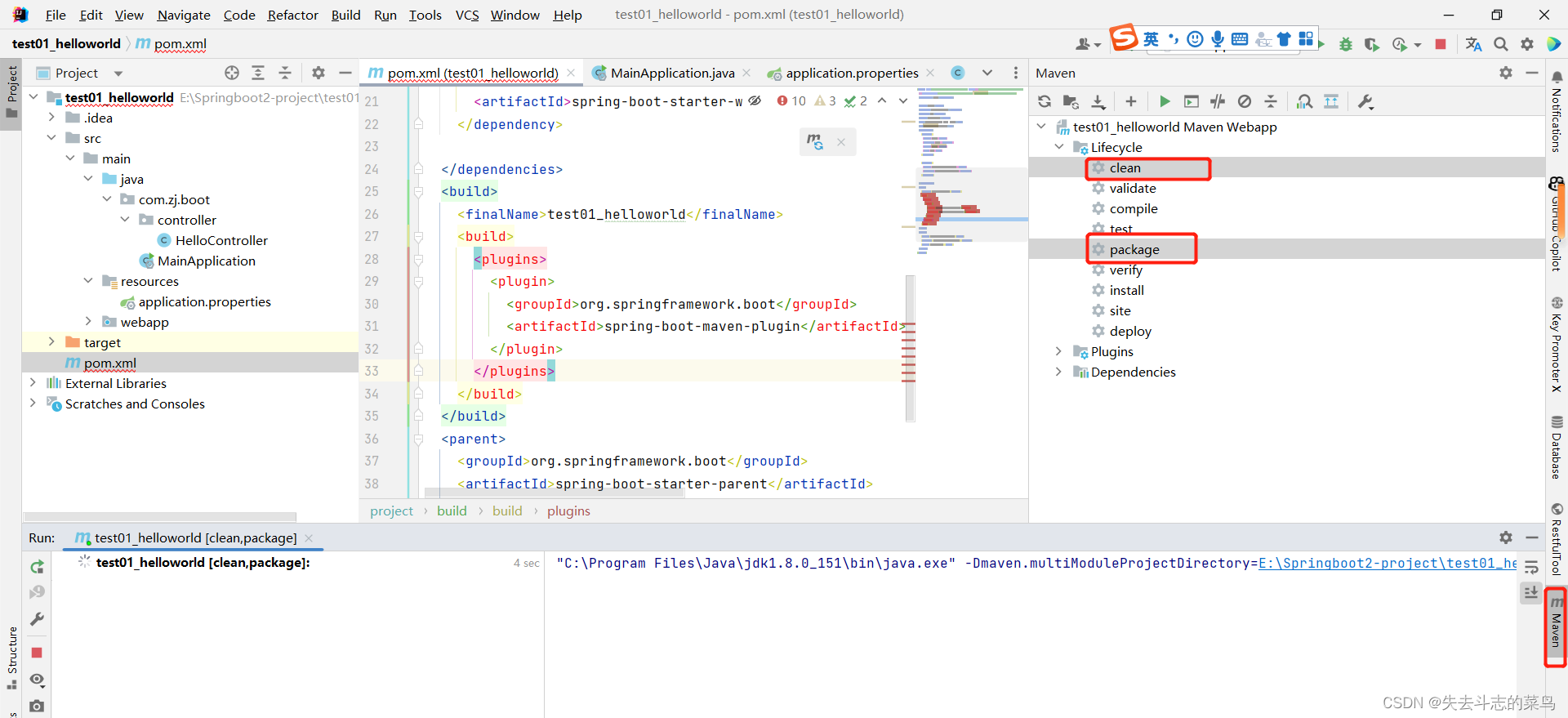Image resolution: width=1568 pixels, height=718 pixels.
Task: Expand the Plugins node in Maven
Action: click(x=1058, y=351)
